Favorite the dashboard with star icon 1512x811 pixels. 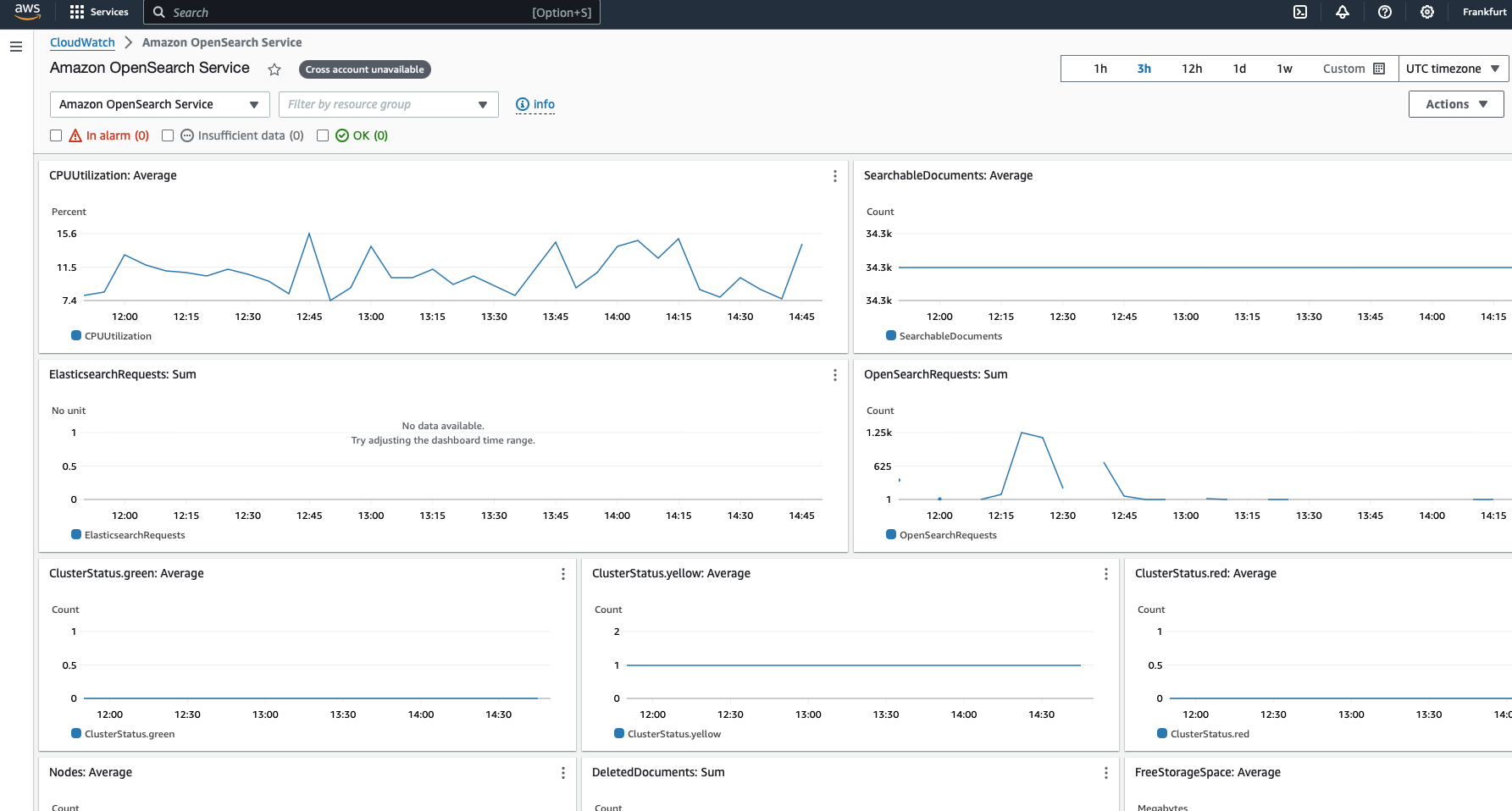click(x=274, y=69)
